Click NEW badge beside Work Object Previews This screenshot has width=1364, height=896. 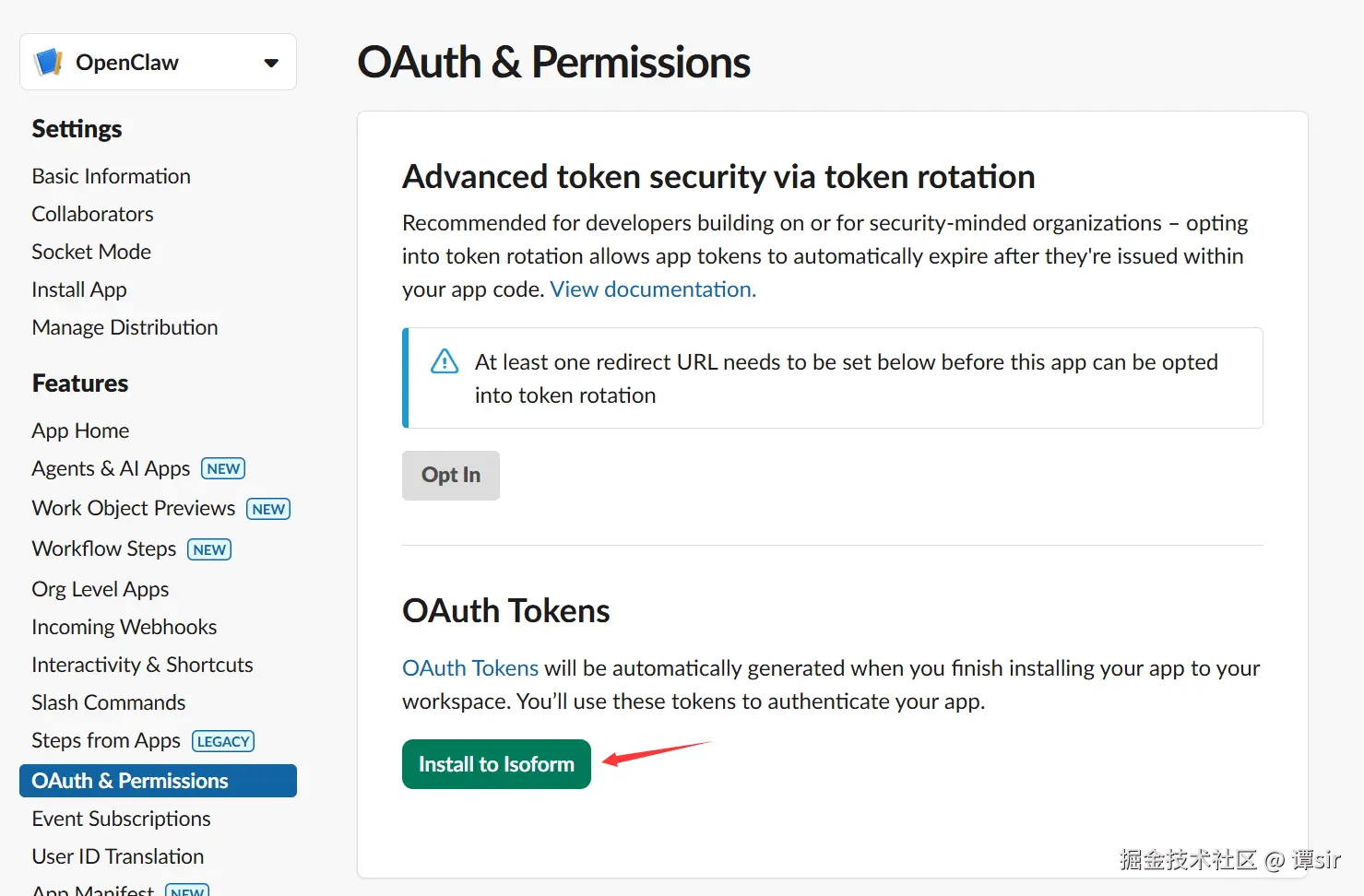coord(268,509)
